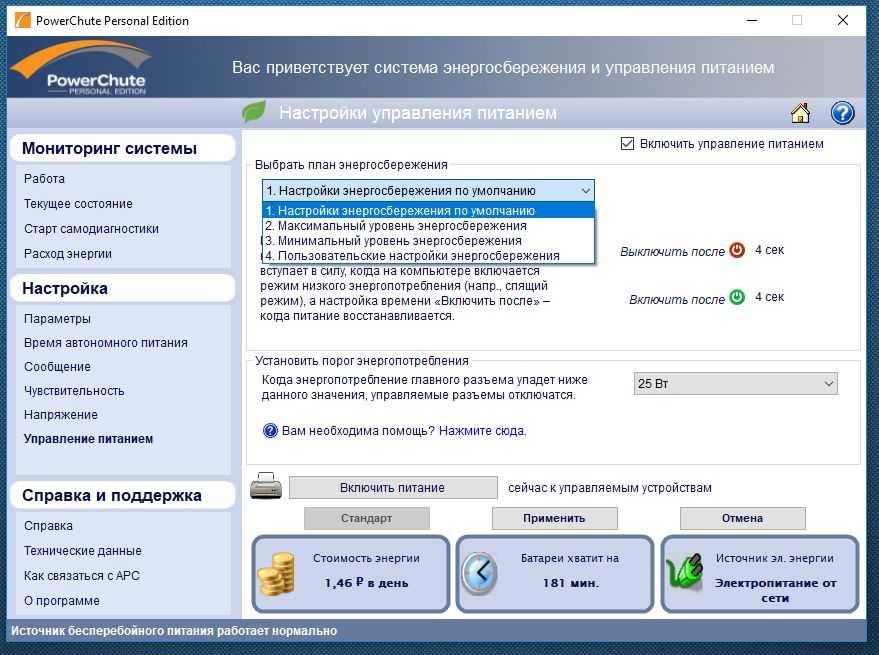This screenshot has width=879, height=655.
Task: Open Старт самодиагностики in sidebar
Action: coord(91,229)
